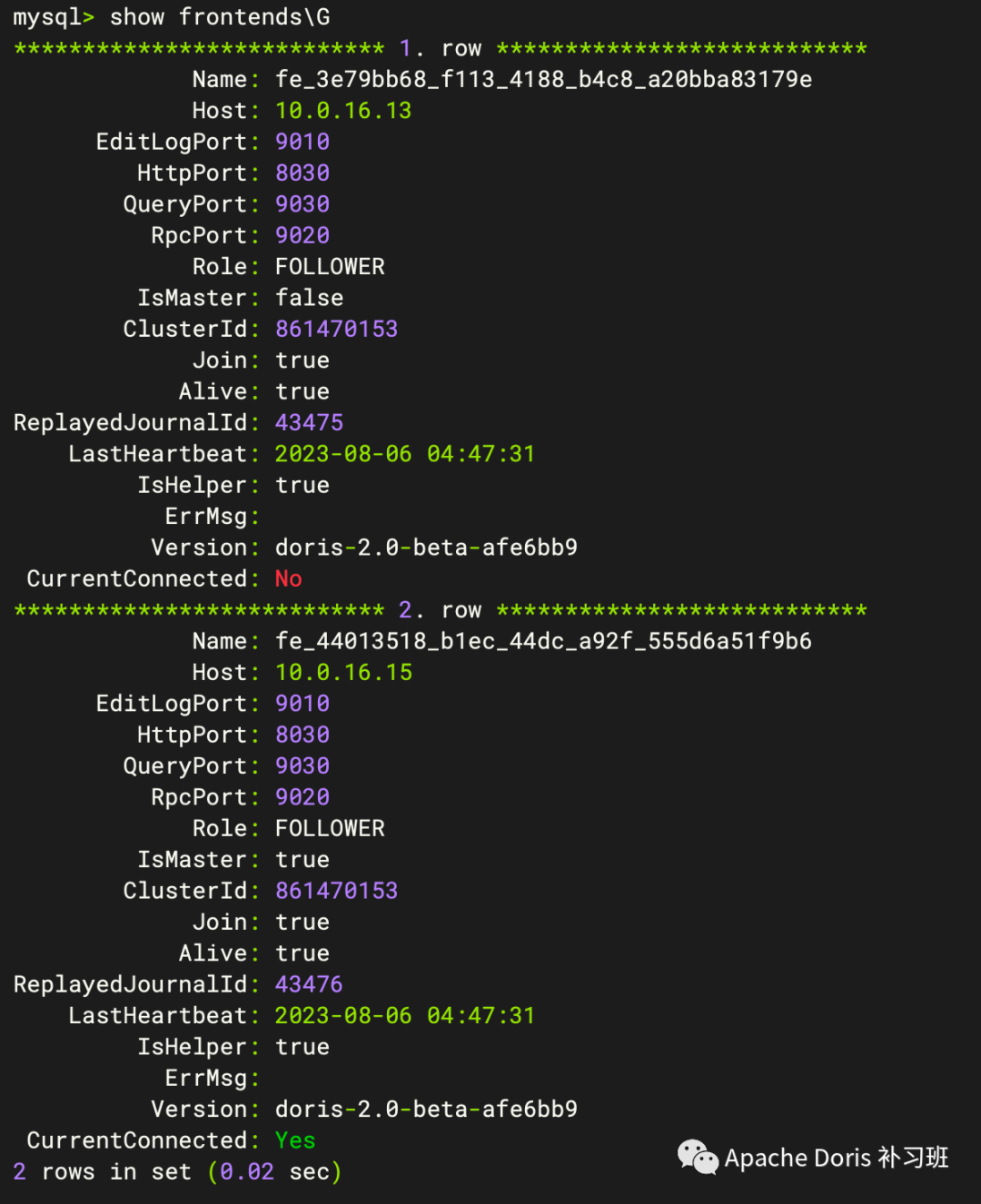Click first row IsMaster value false

tap(309, 298)
